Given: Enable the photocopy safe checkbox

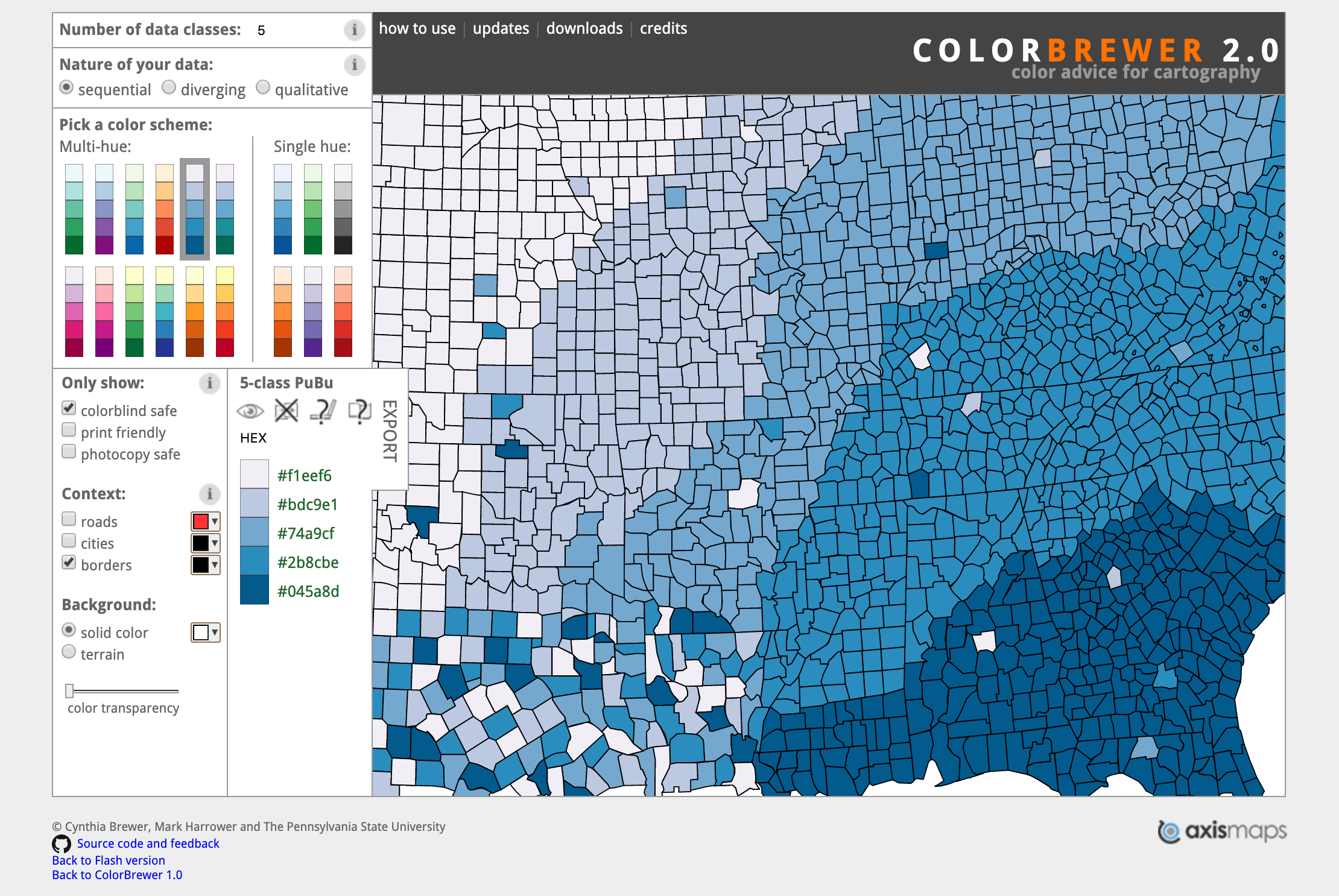Looking at the screenshot, I should point(69,452).
